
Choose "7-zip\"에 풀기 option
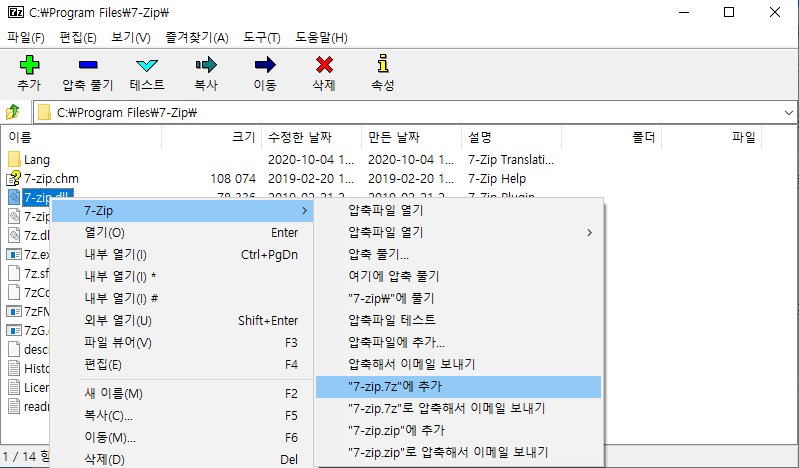click(x=459, y=298)
